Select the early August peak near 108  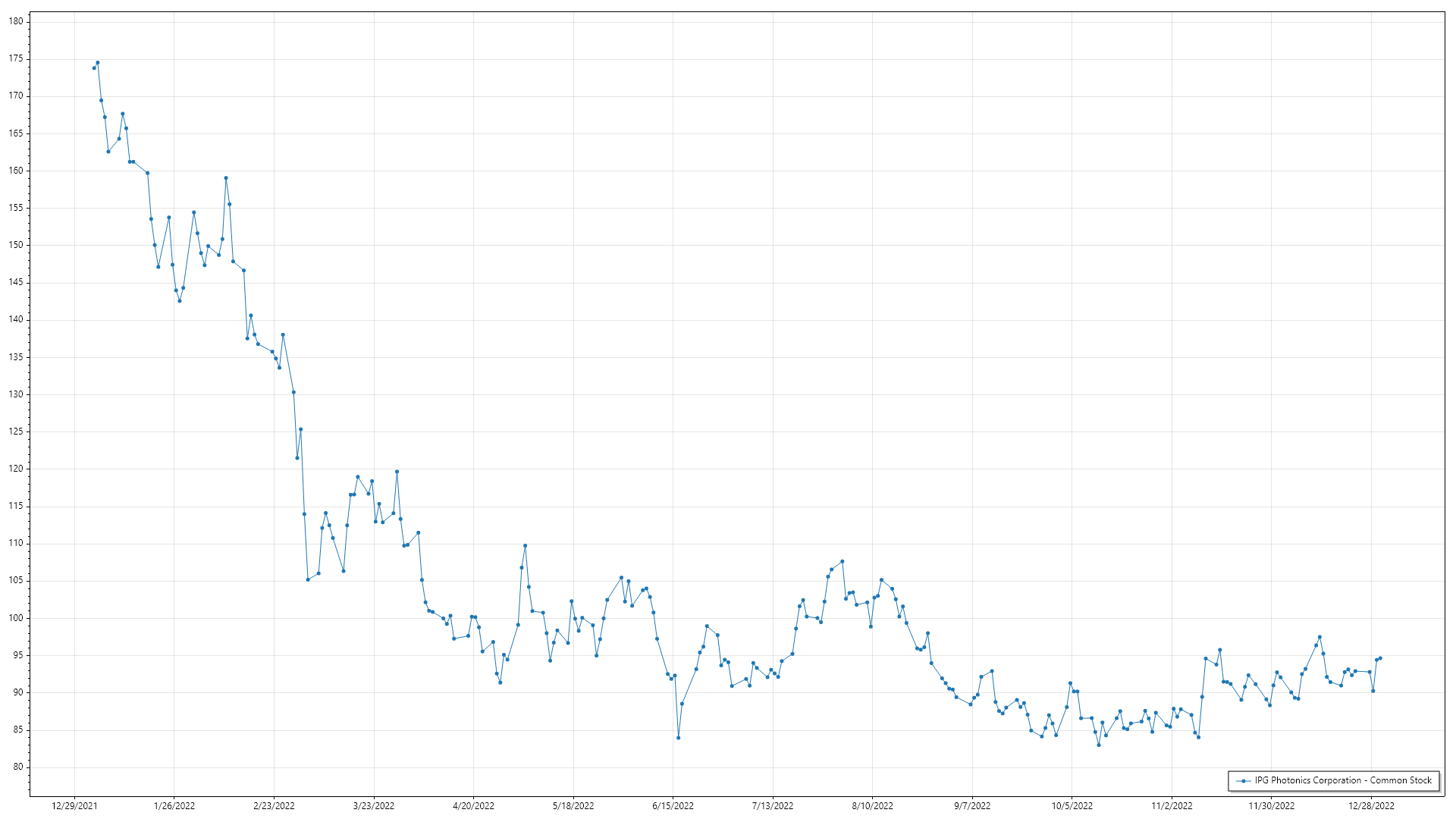pyautogui.click(x=843, y=562)
